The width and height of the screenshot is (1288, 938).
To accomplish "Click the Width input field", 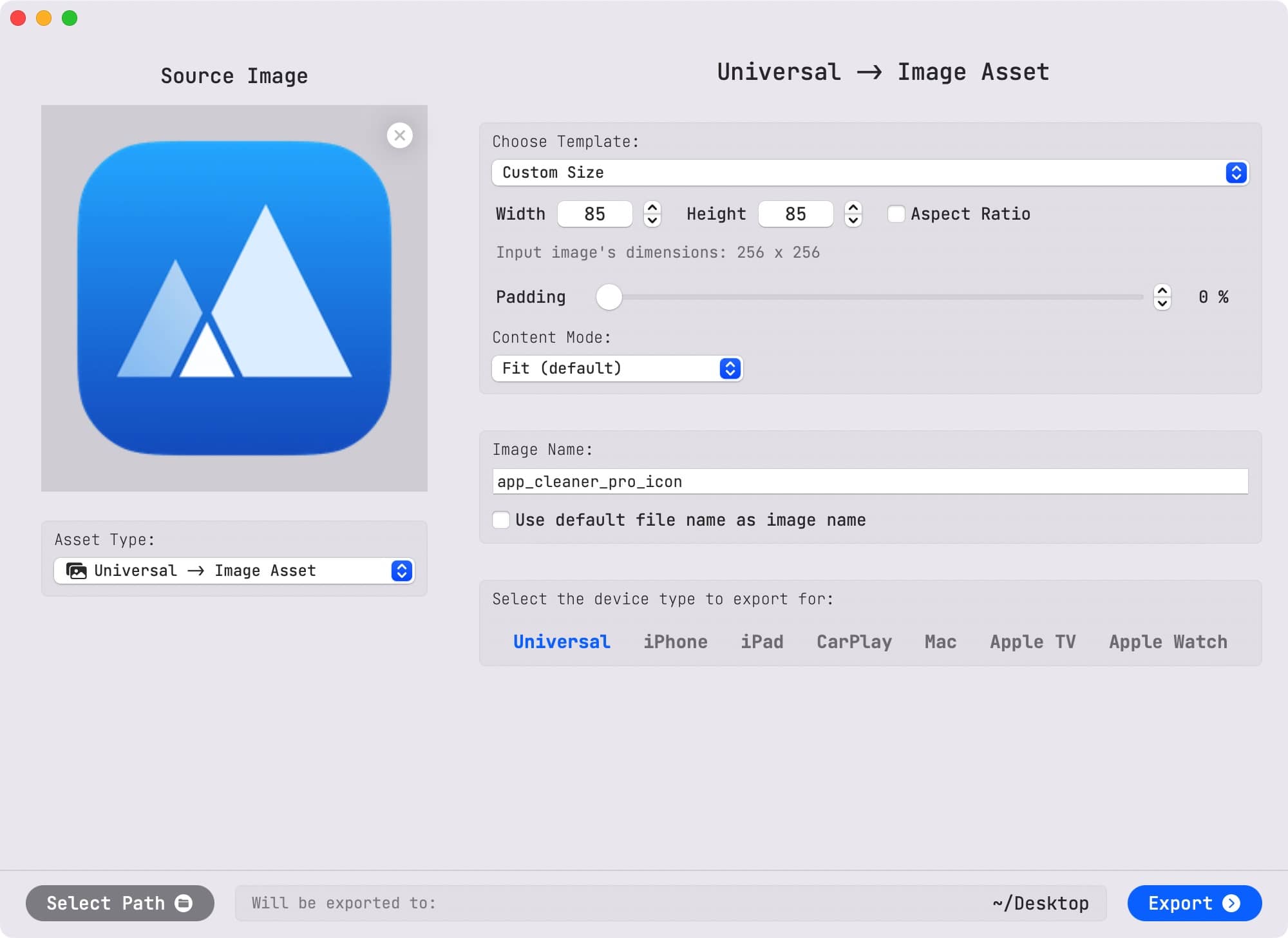I will tap(595, 214).
